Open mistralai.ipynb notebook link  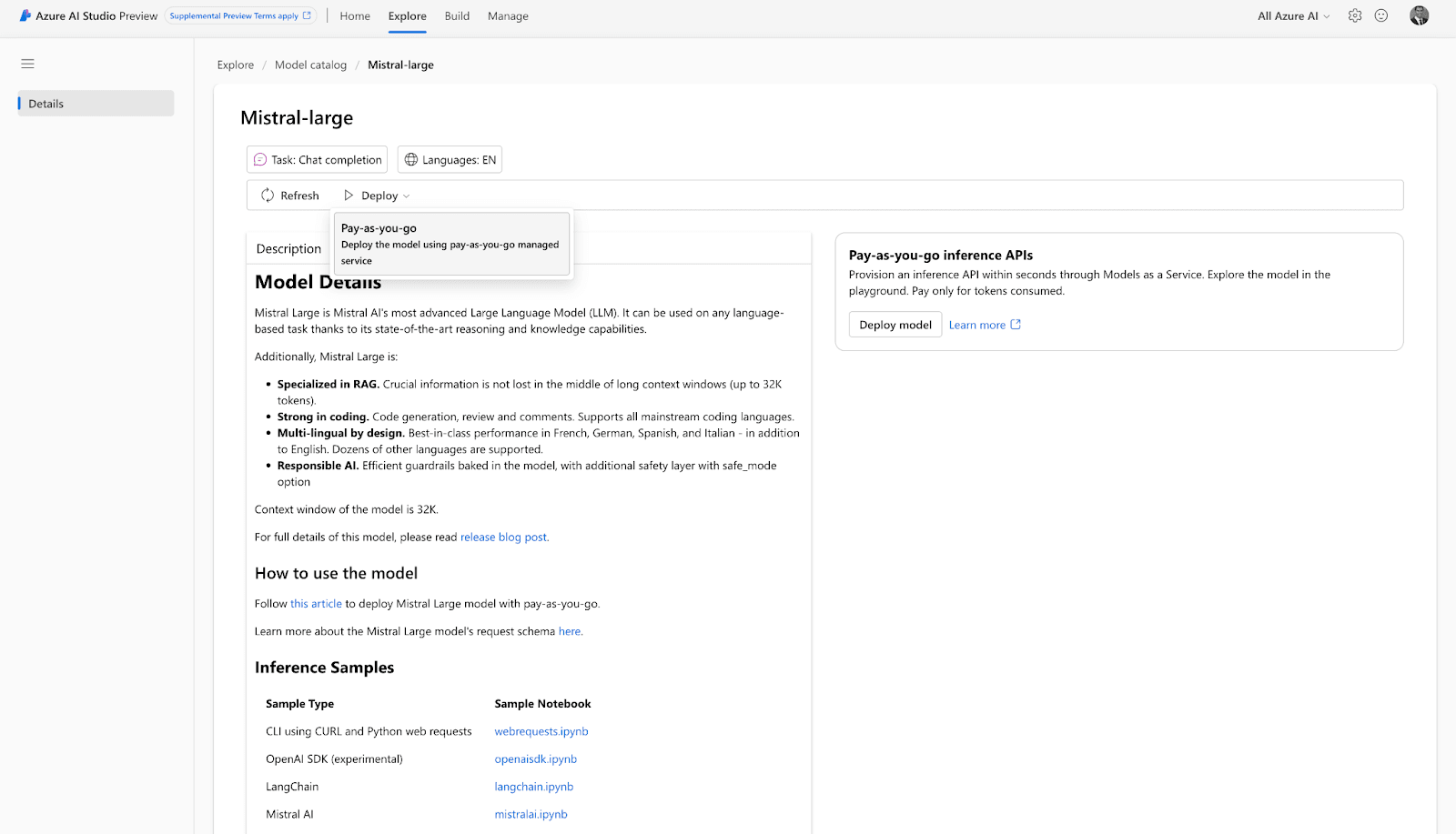pos(531,815)
